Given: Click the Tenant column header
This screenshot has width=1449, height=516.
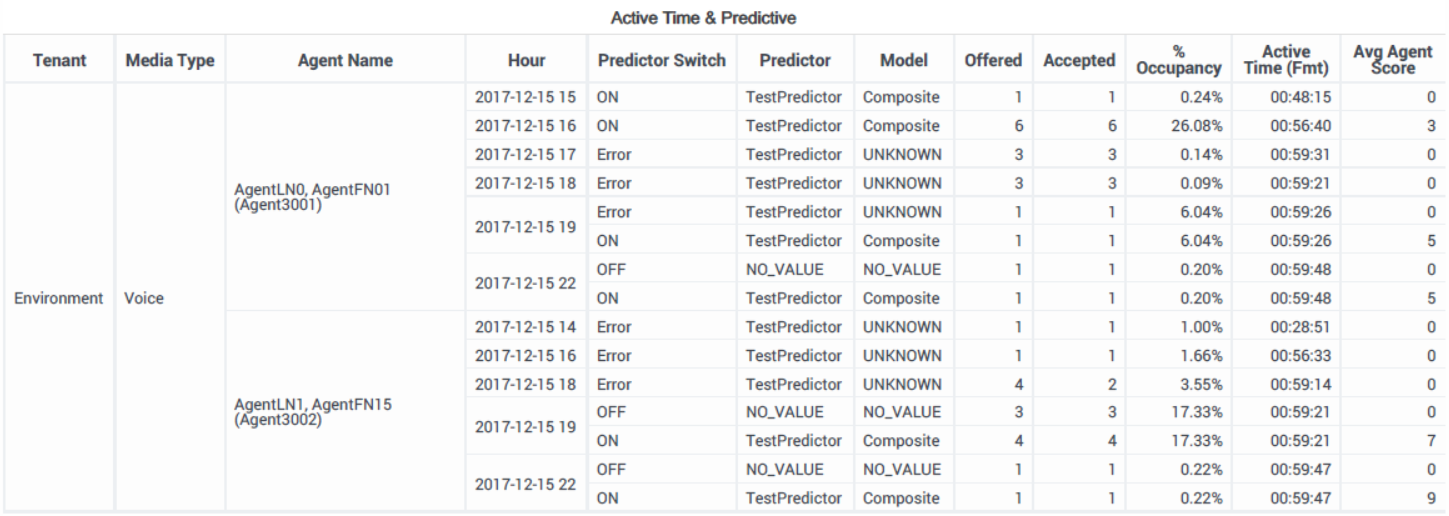Looking at the screenshot, I should click(59, 61).
